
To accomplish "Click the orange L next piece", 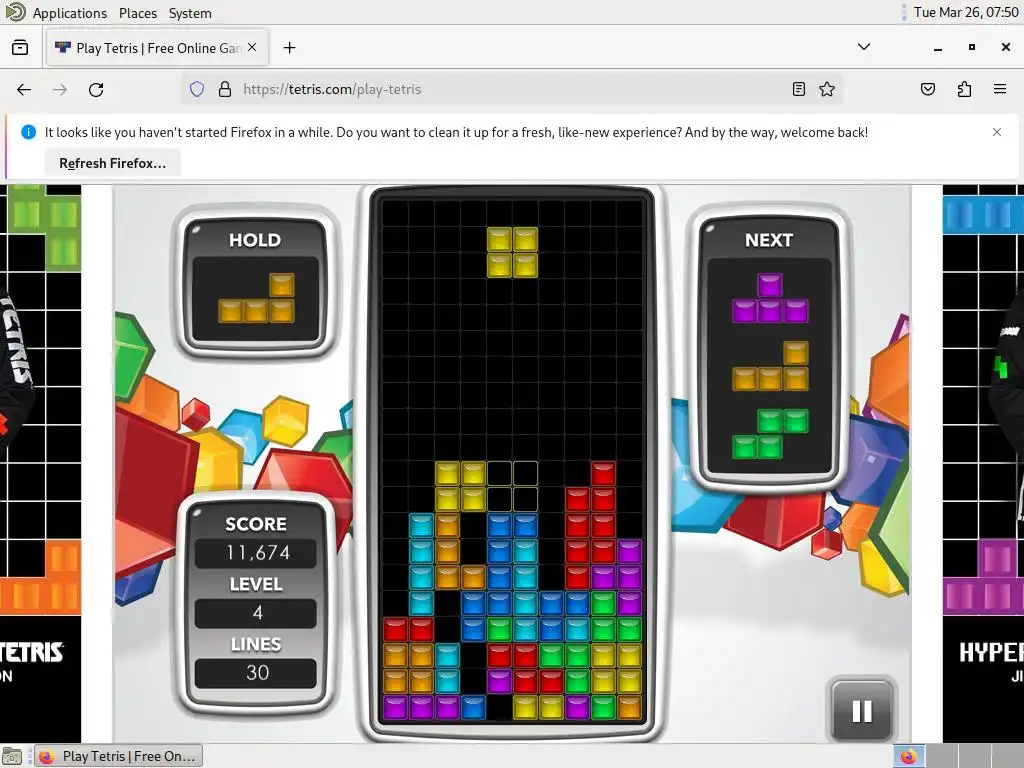I will [770, 366].
